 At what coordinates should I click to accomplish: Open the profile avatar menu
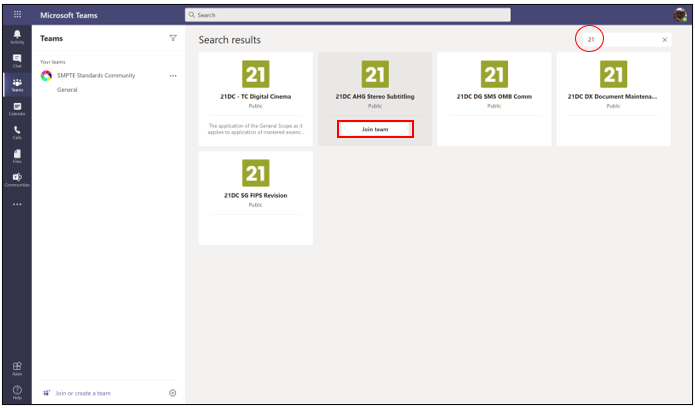point(680,15)
